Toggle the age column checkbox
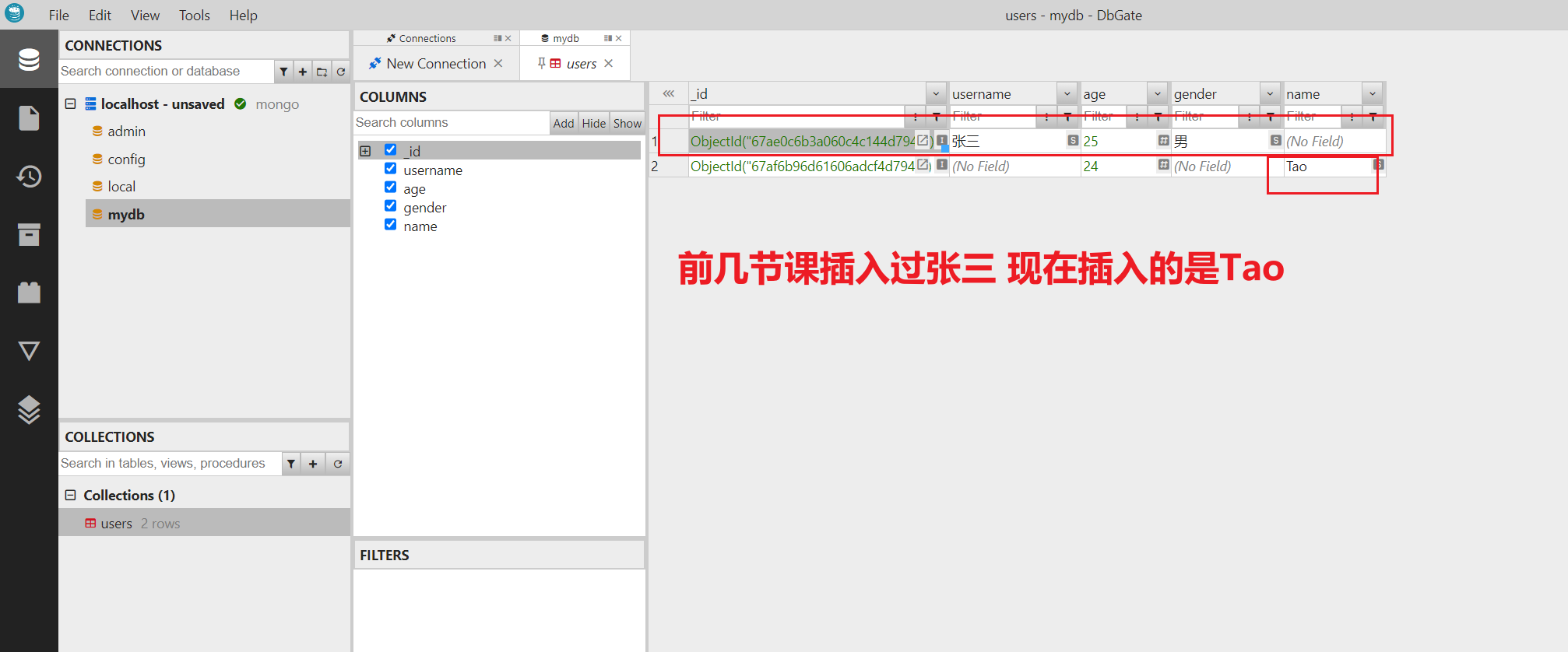The image size is (1568, 652). point(391,188)
